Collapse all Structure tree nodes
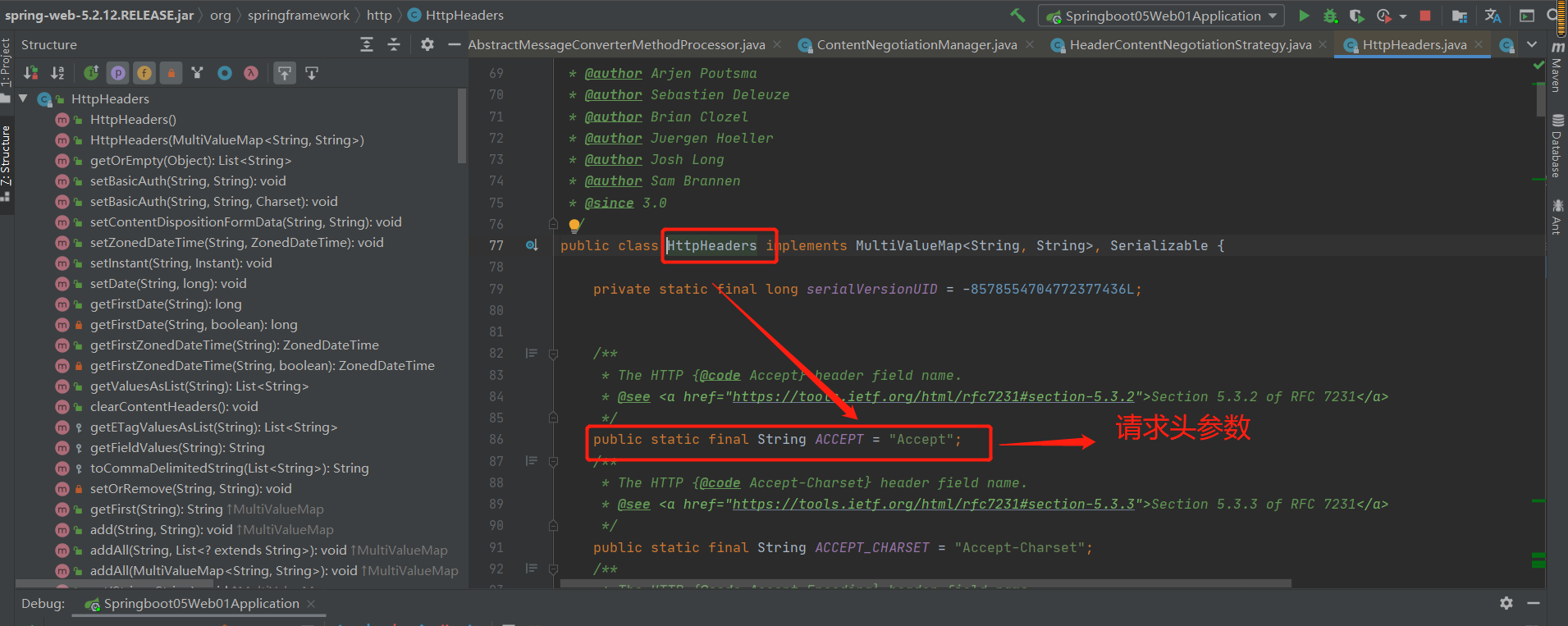Image resolution: width=1568 pixels, height=626 pixels. (394, 44)
